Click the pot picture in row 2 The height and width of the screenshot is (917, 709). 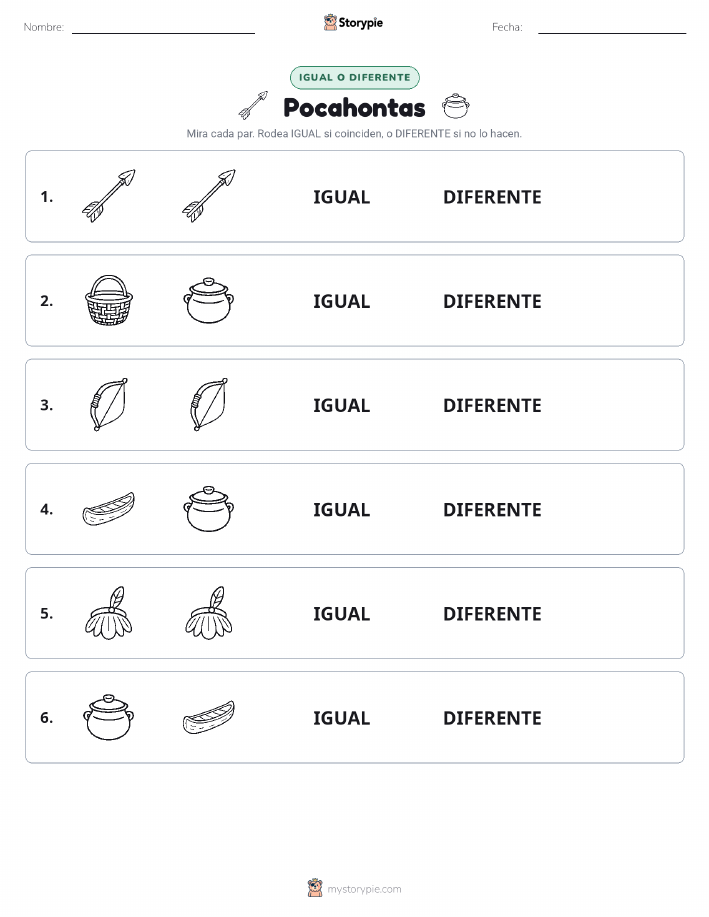(209, 300)
